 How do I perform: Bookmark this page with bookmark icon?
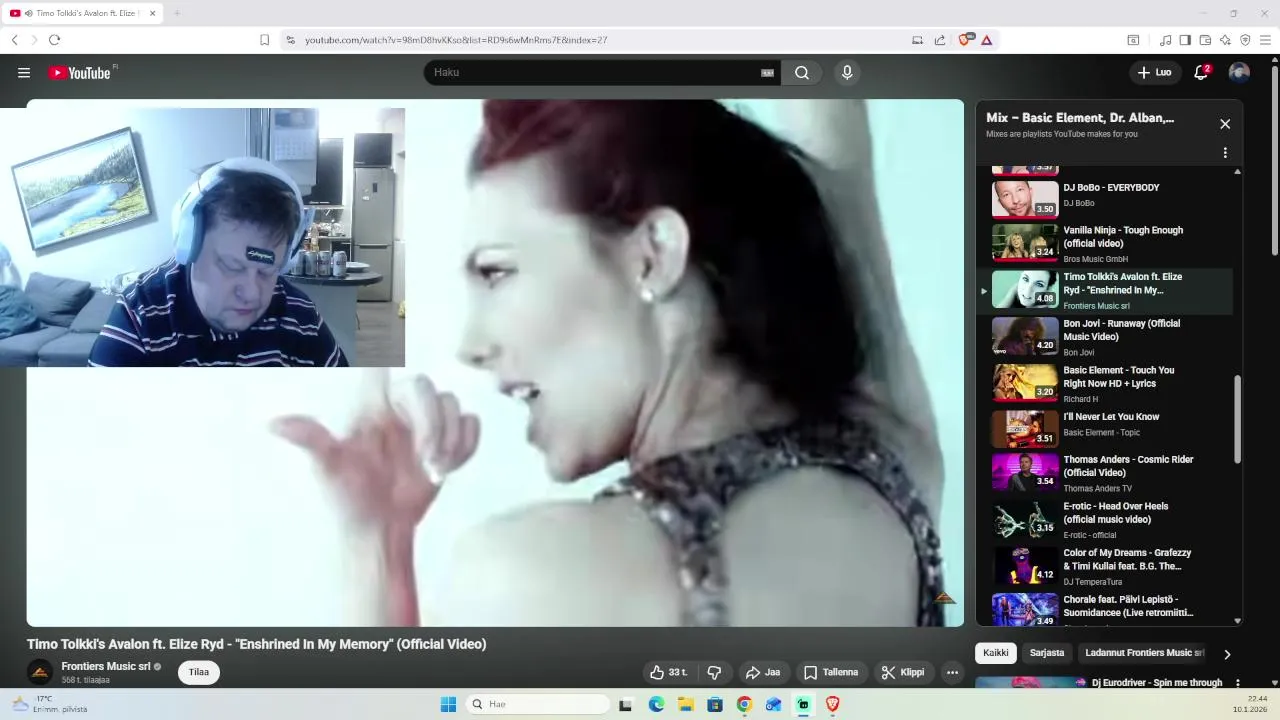pos(264,40)
